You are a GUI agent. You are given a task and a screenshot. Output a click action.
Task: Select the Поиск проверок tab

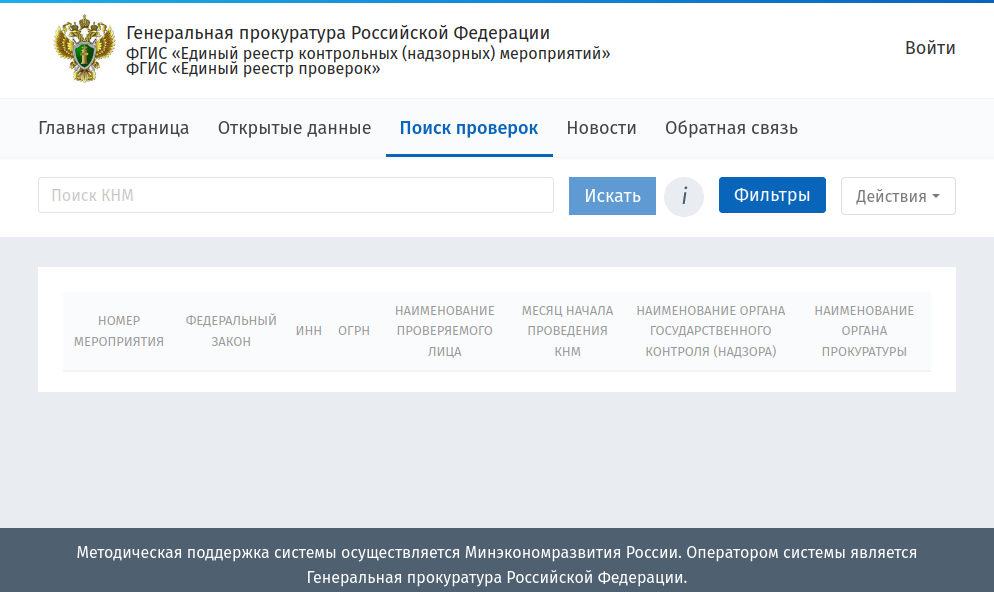[469, 128]
